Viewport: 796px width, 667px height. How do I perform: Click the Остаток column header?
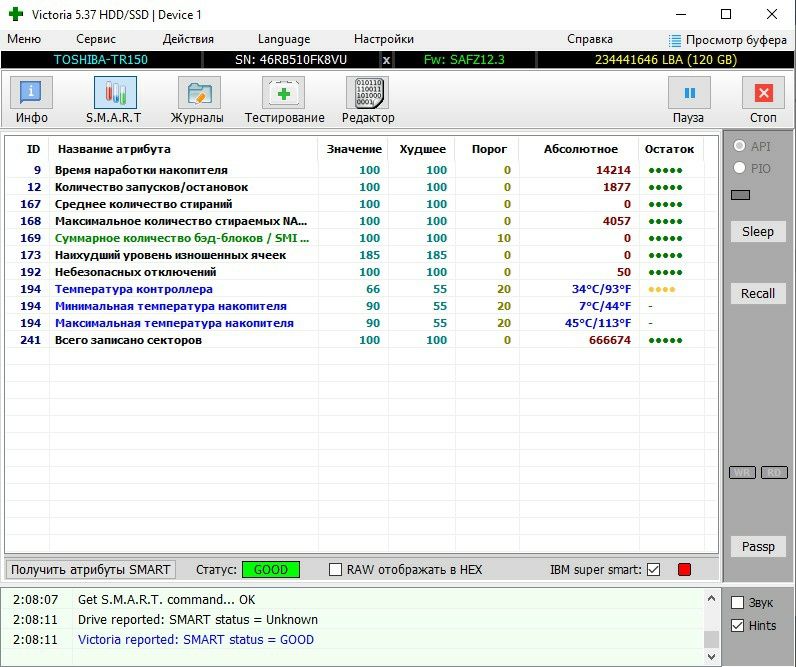coord(669,149)
